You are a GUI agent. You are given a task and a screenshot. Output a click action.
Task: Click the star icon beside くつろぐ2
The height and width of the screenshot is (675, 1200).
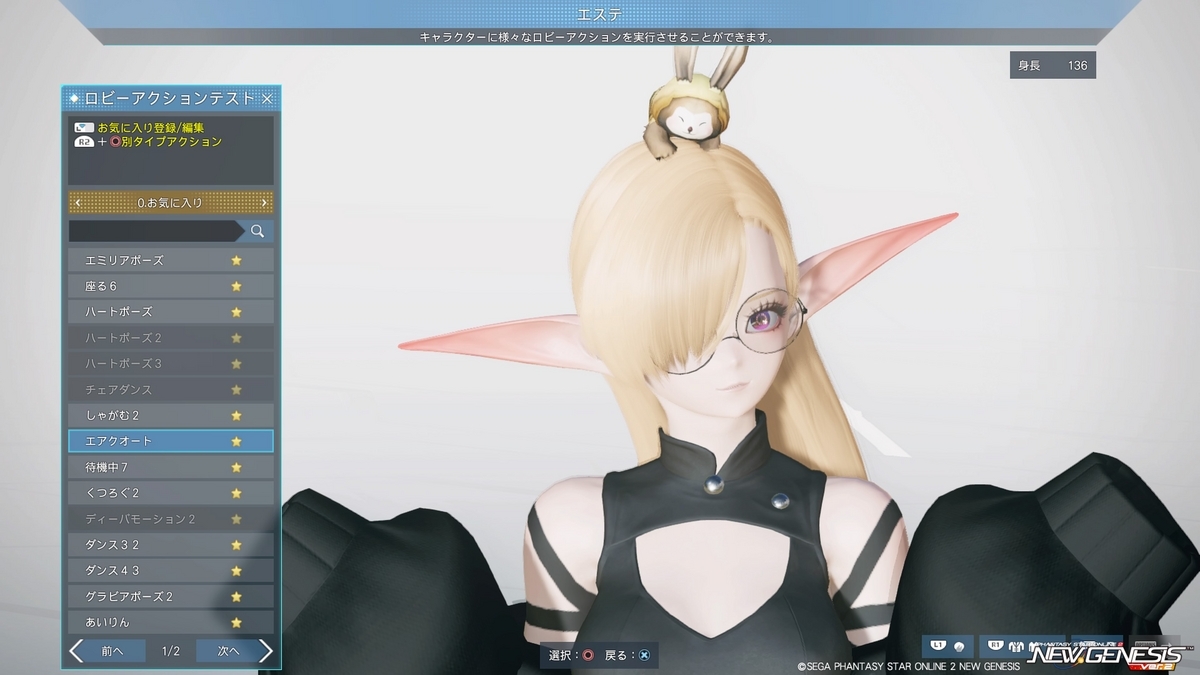point(237,493)
